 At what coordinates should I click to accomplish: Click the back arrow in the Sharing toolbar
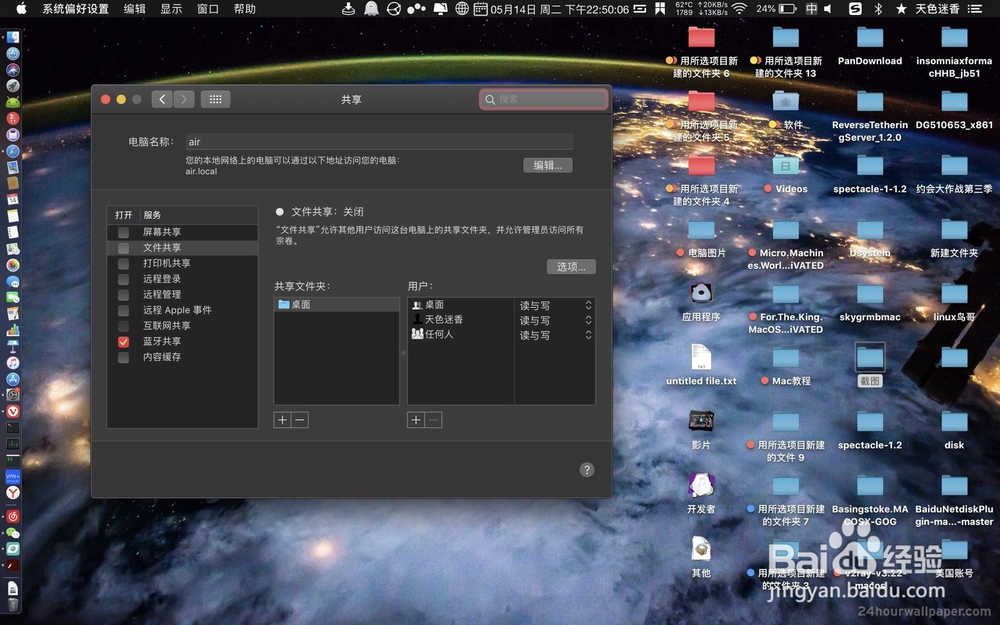[162, 99]
